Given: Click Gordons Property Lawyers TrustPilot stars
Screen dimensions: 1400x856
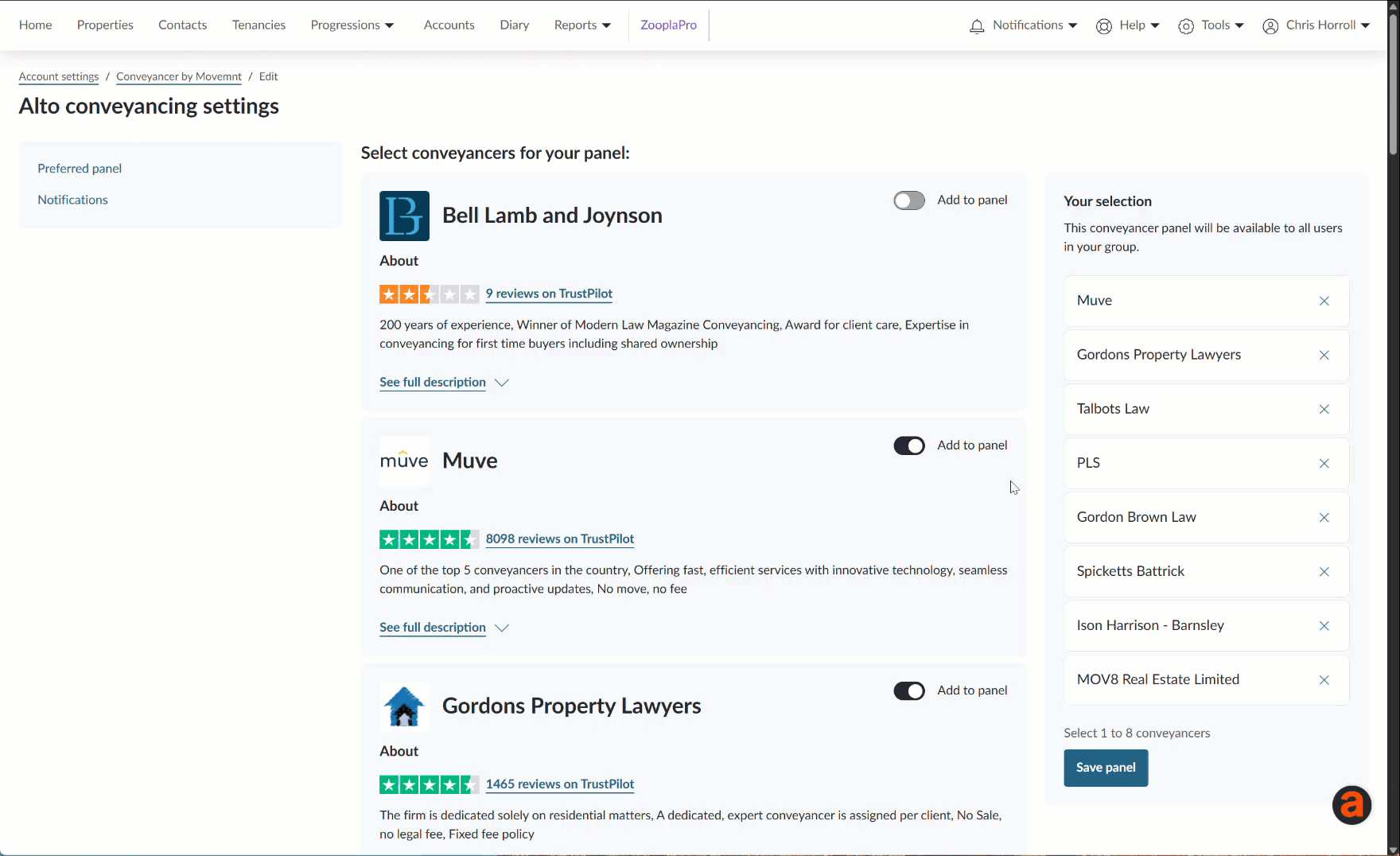Looking at the screenshot, I should (430, 784).
